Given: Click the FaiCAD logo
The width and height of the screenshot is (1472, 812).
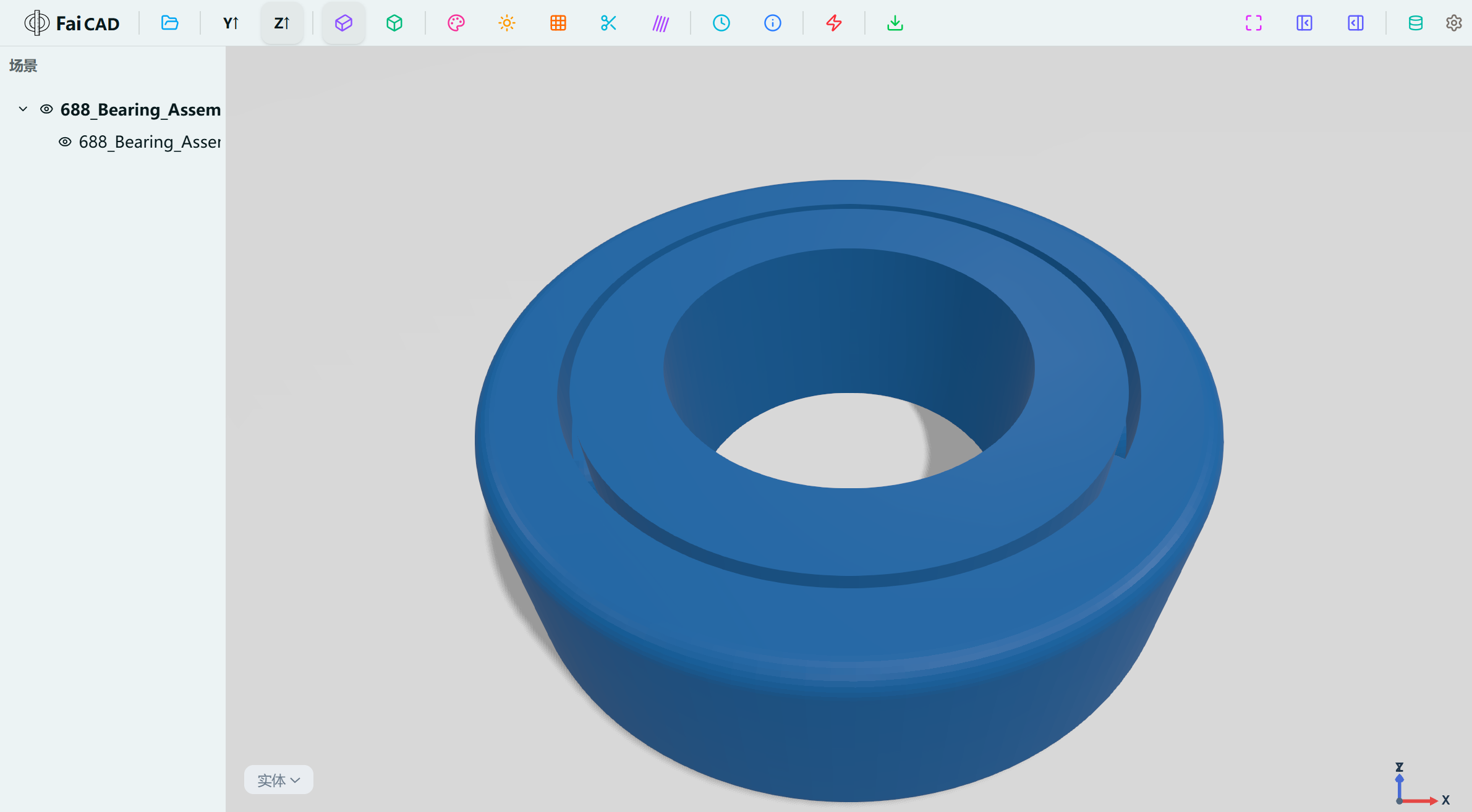Looking at the screenshot, I should pyautogui.click(x=72, y=23).
